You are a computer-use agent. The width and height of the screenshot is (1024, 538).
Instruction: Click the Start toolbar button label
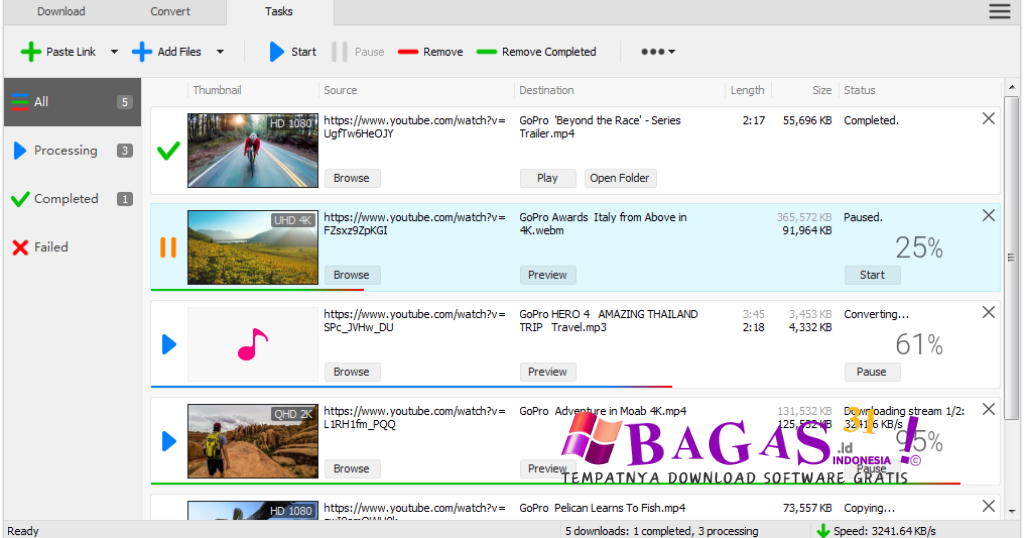304,52
